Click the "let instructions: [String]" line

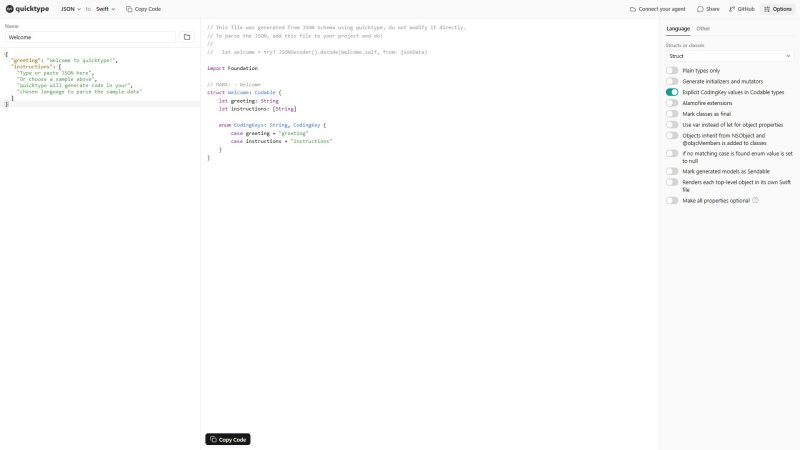(258, 109)
